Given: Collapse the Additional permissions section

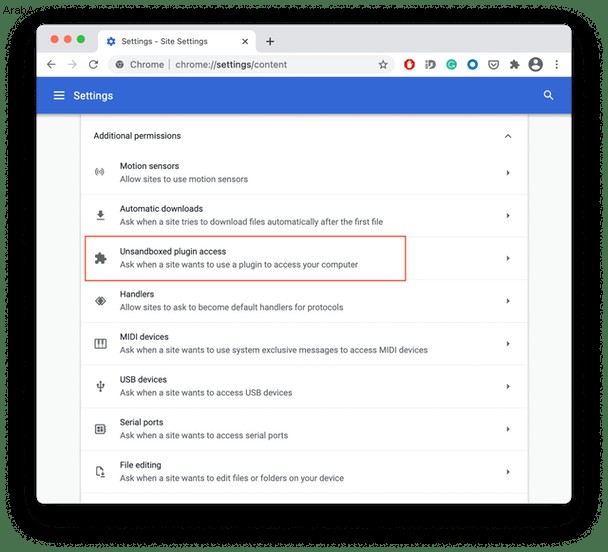Looking at the screenshot, I should (x=508, y=136).
